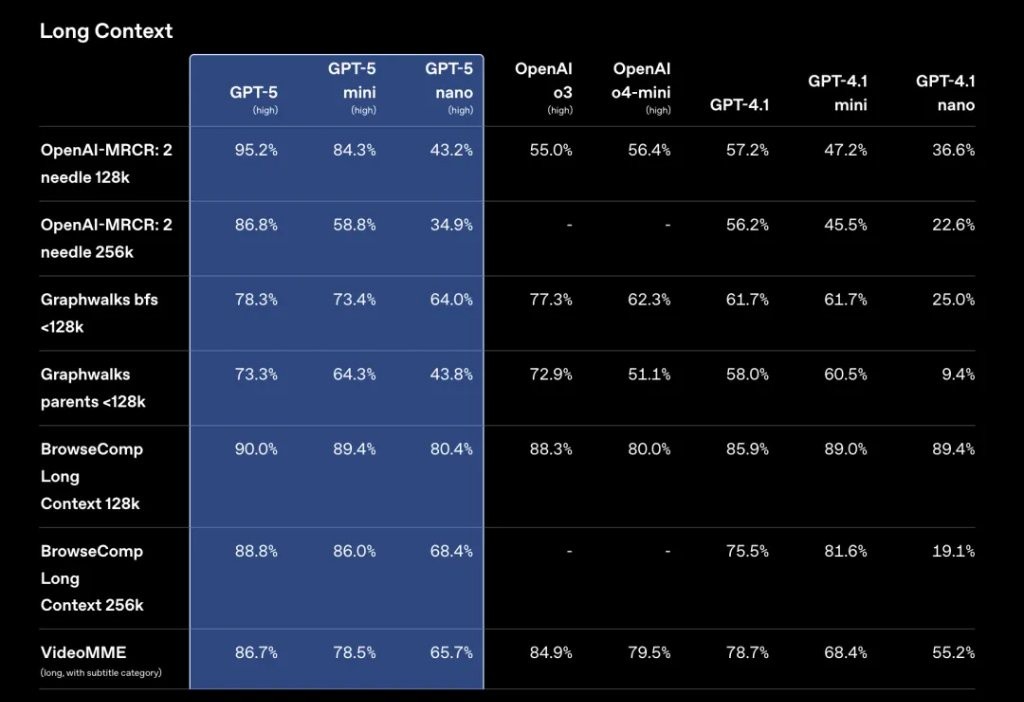This screenshot has width=1024, height=702.
Task: Select the GPT-4.1 mini column header
Action: [x=838, y=92]
